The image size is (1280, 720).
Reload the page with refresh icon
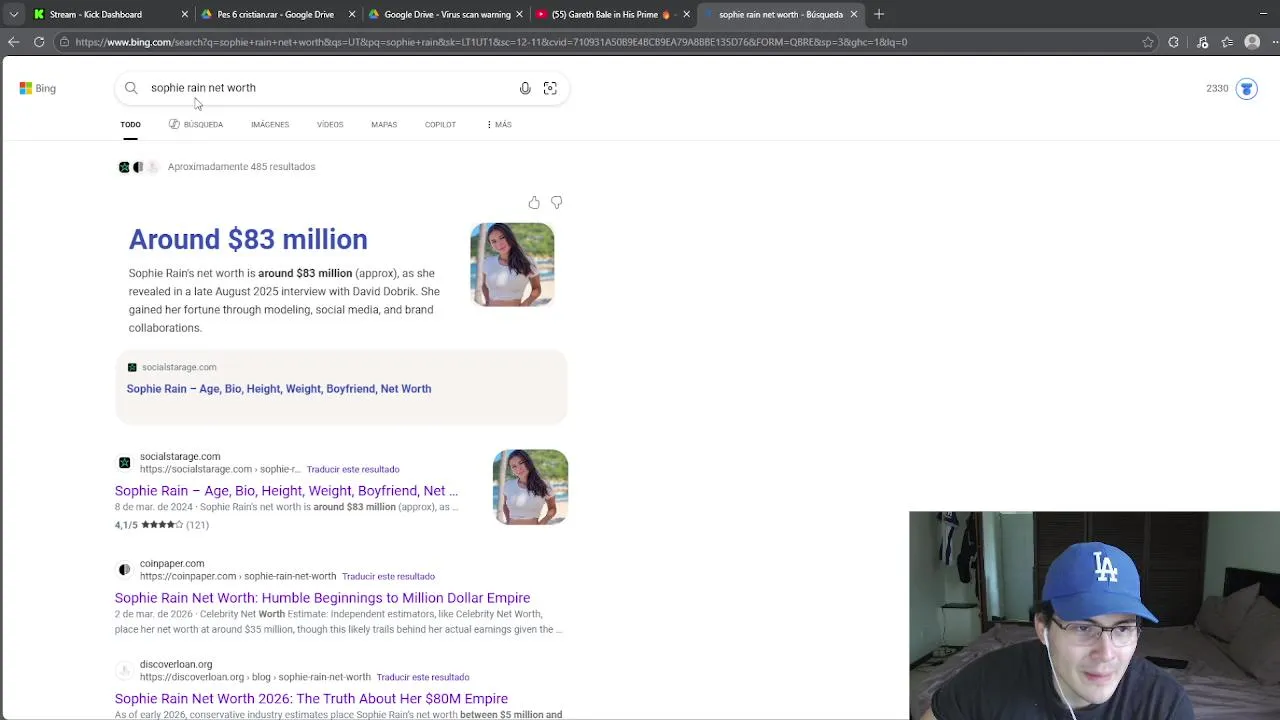(39, 42)
